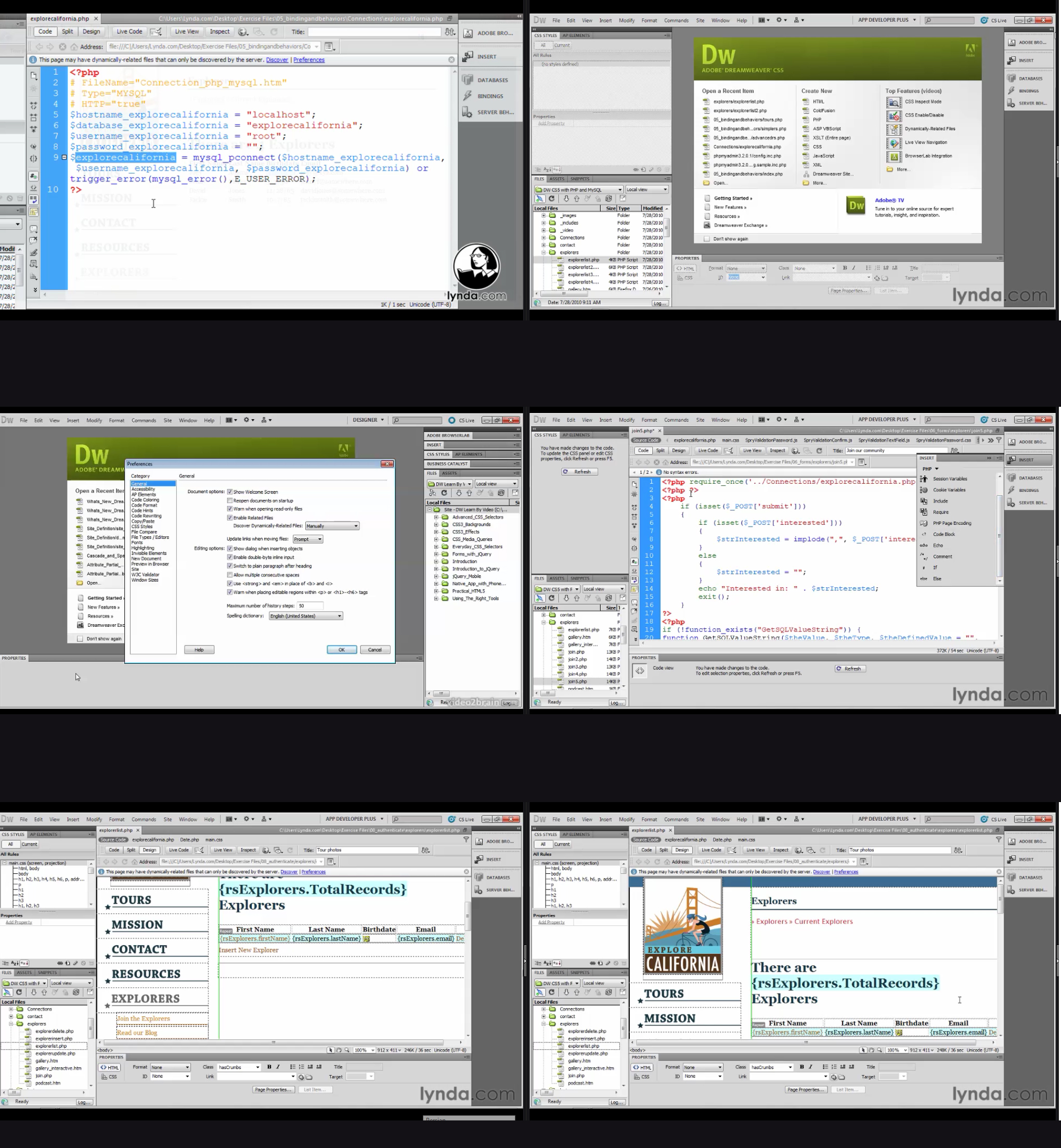Image resolution: width=1061 pixels, height=1148 pixels.
Task: Switch to Snippets tab in join5.php window
Action: 580,578
